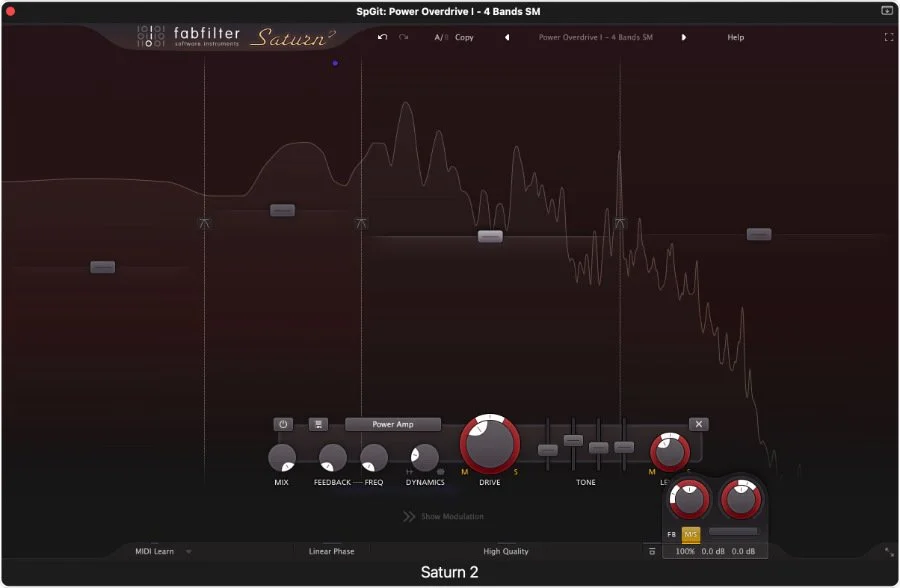Click the gate/compress icon right of Dynamics
Viewport: 900px width, 588px height.
tap(440, 472)
